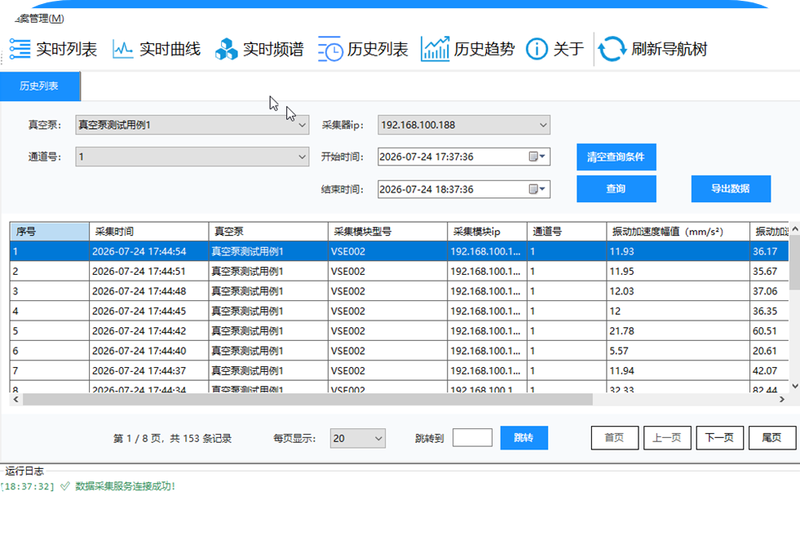Screen dimensions: 800x540
Task: Click the 通道号 column header
Action: (566, 232)
